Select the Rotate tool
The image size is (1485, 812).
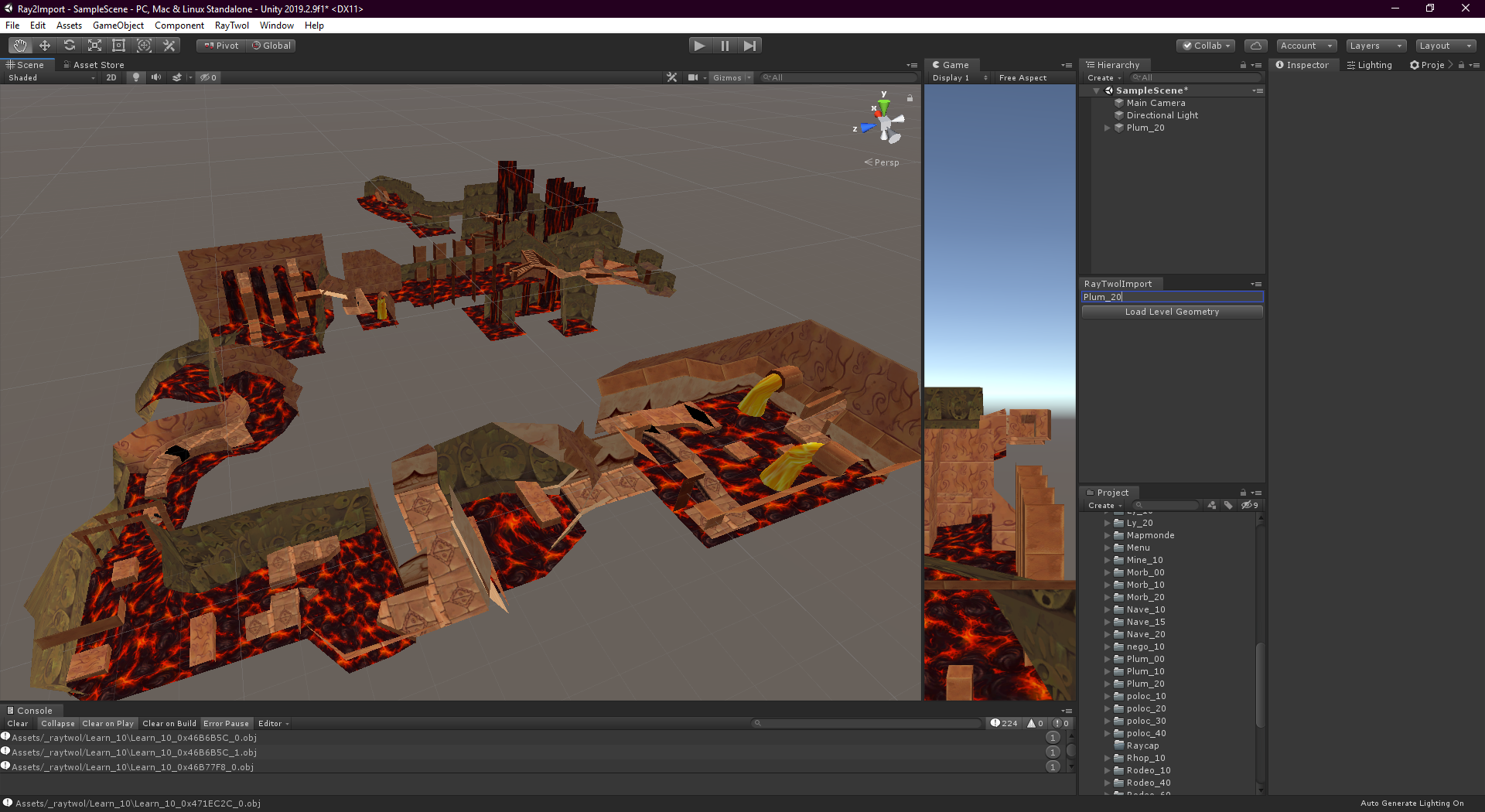(70, 46)
